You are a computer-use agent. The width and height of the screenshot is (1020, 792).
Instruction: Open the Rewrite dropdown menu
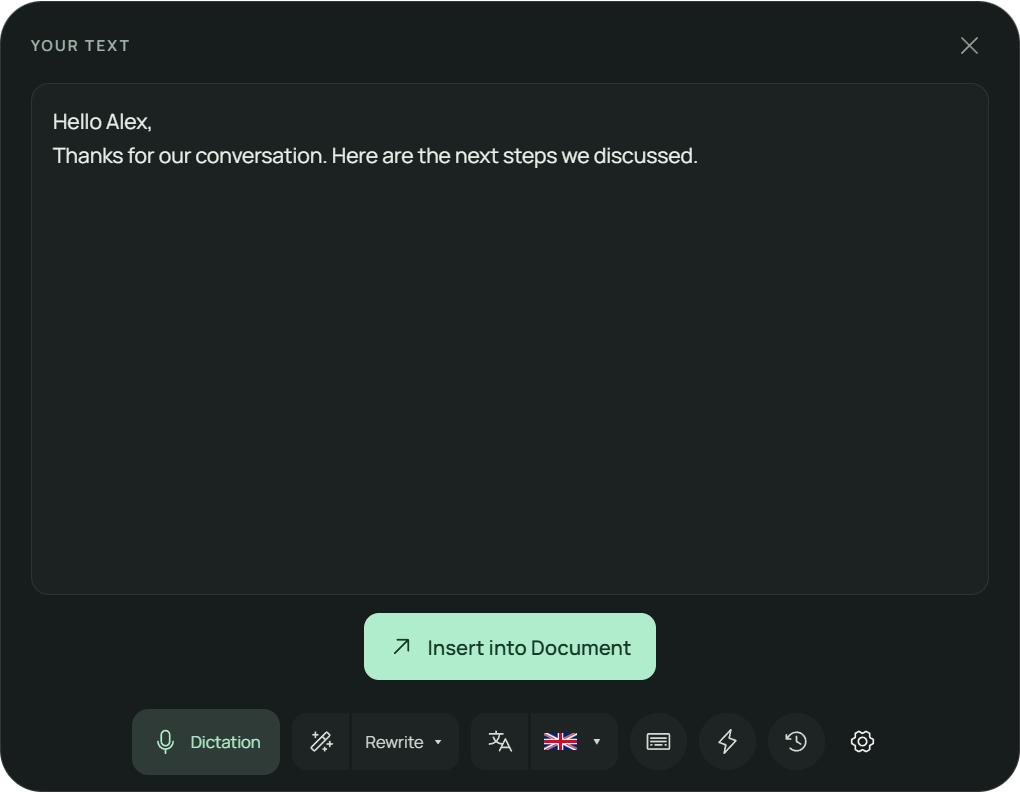pyautogui.click(x=405, y=741)
